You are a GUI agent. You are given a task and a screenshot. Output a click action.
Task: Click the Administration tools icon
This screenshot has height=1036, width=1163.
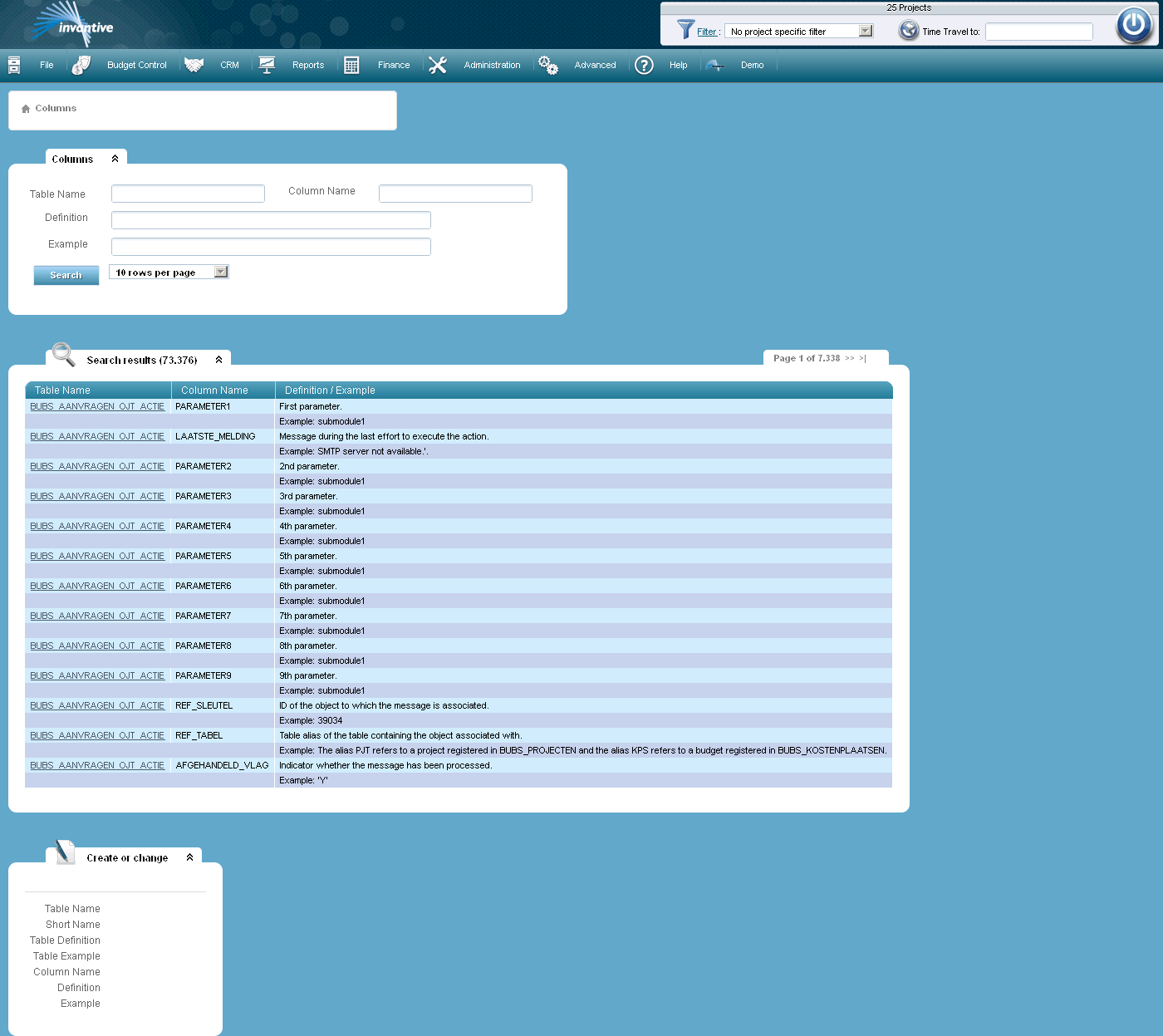438,65
